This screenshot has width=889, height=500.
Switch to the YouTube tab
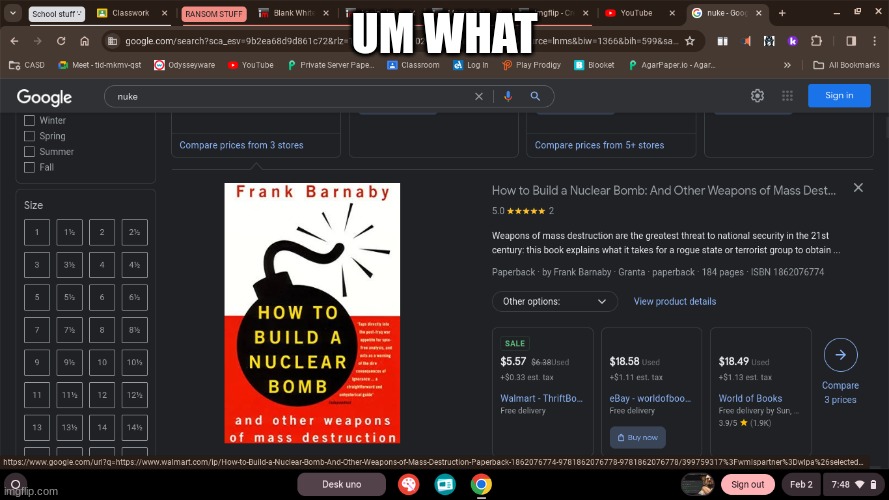click(x=640, y=13)
